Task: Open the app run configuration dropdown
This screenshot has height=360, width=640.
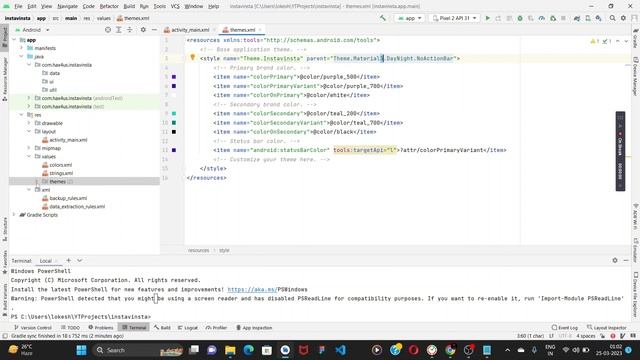Action: point(409,18)
